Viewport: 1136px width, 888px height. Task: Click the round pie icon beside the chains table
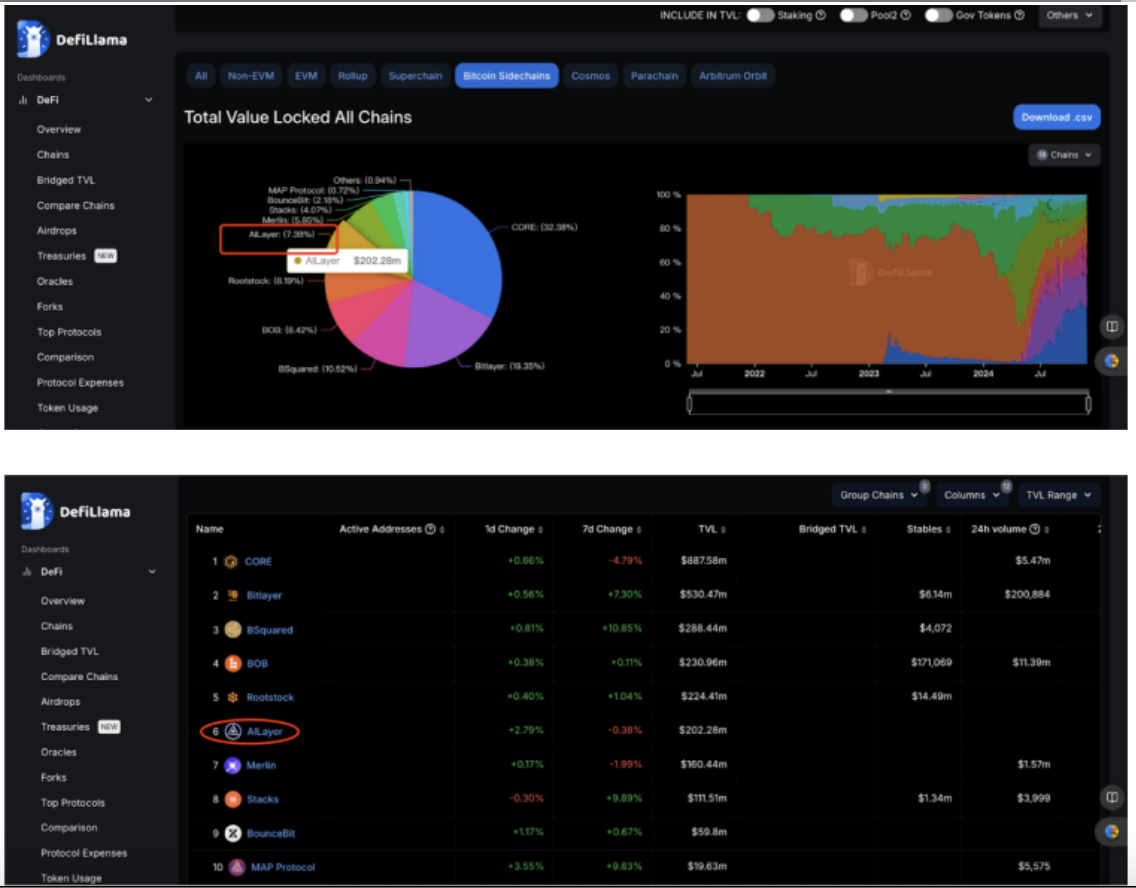point(1111,831)
